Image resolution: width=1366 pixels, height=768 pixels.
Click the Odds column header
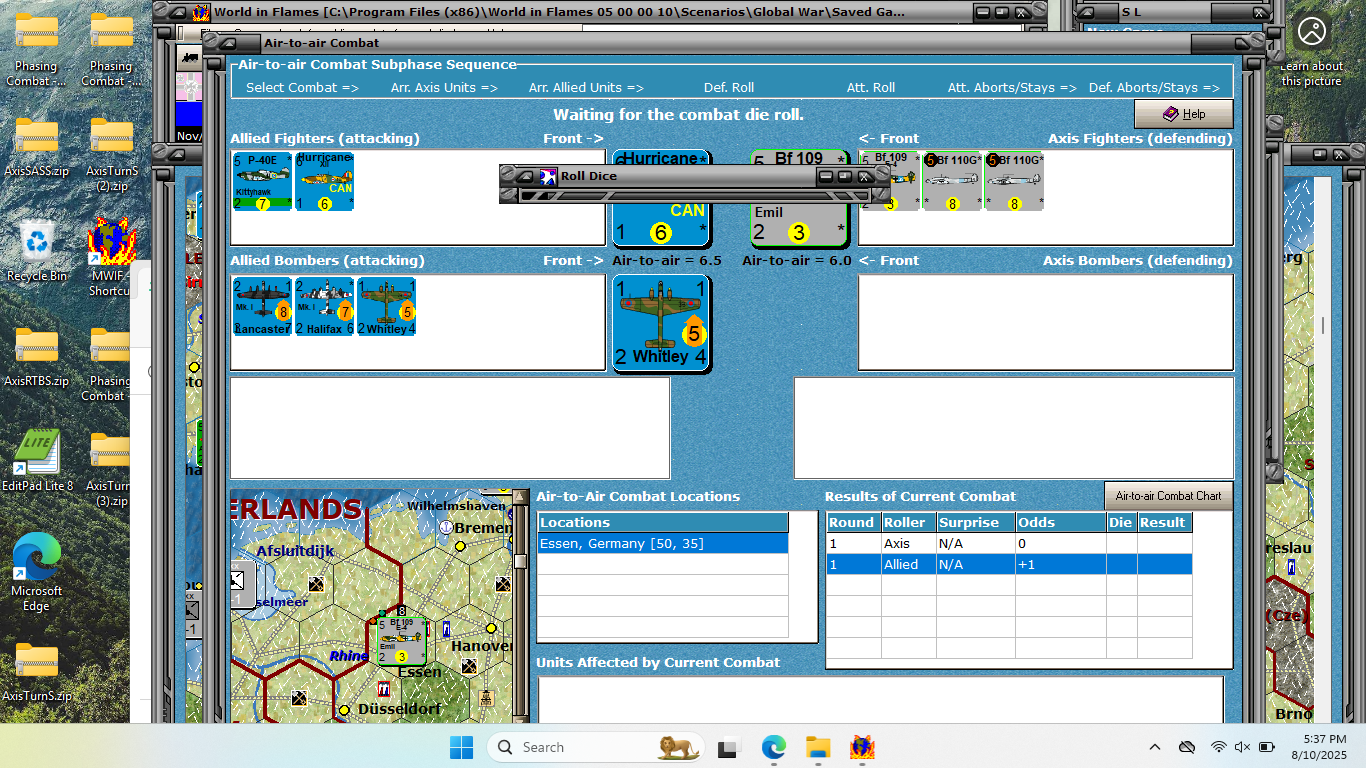1060,522
